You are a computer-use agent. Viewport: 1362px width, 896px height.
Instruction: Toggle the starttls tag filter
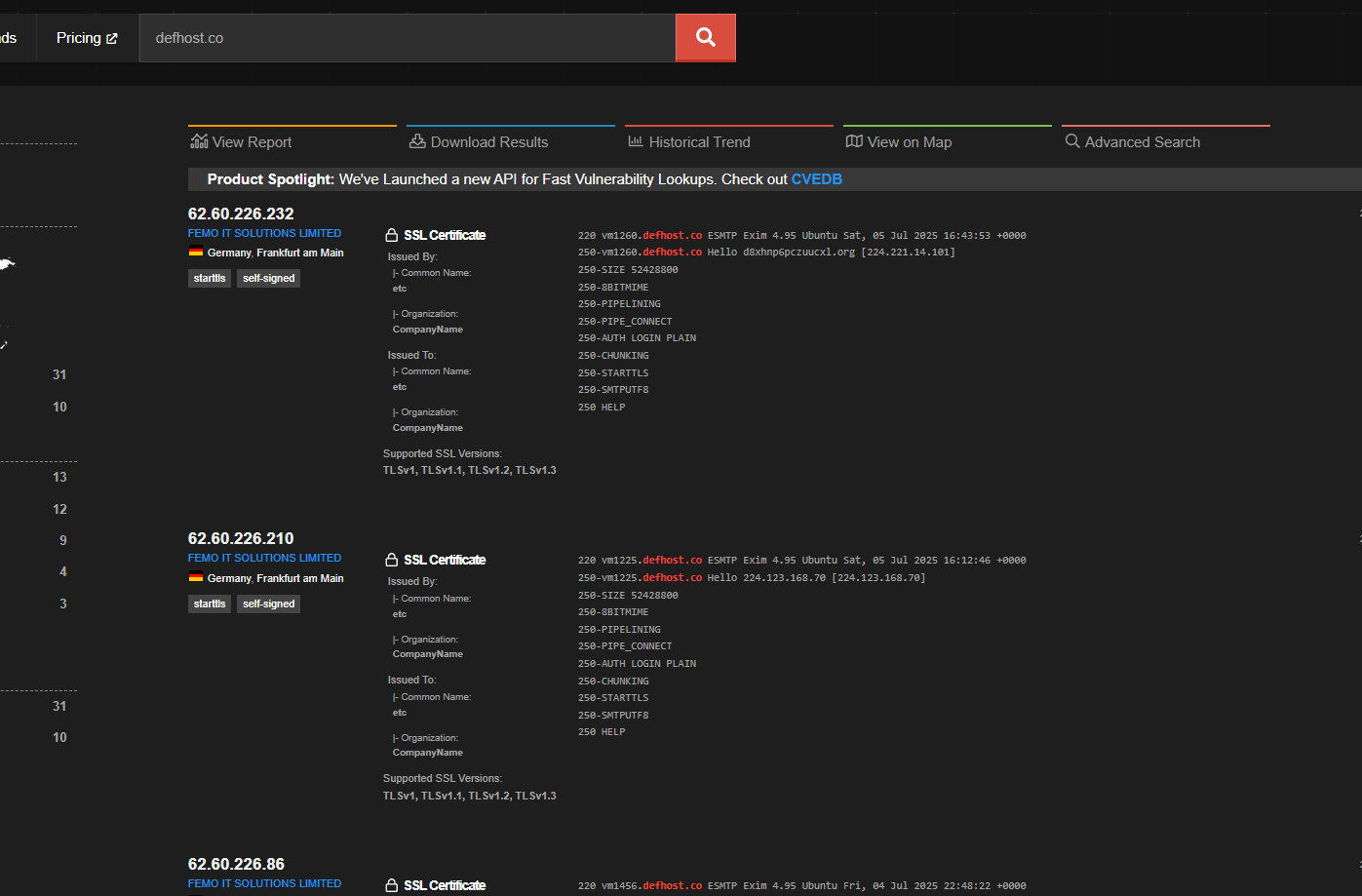(x=209, y=278)
